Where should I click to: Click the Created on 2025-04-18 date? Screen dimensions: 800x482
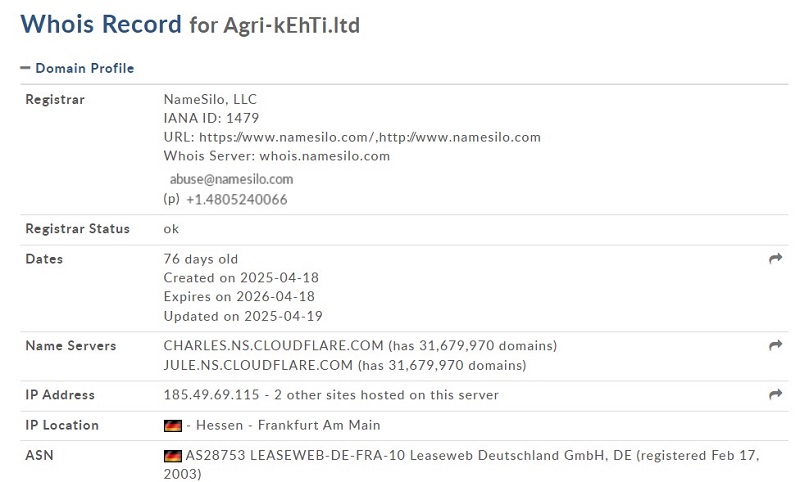[x=241, y=277]
